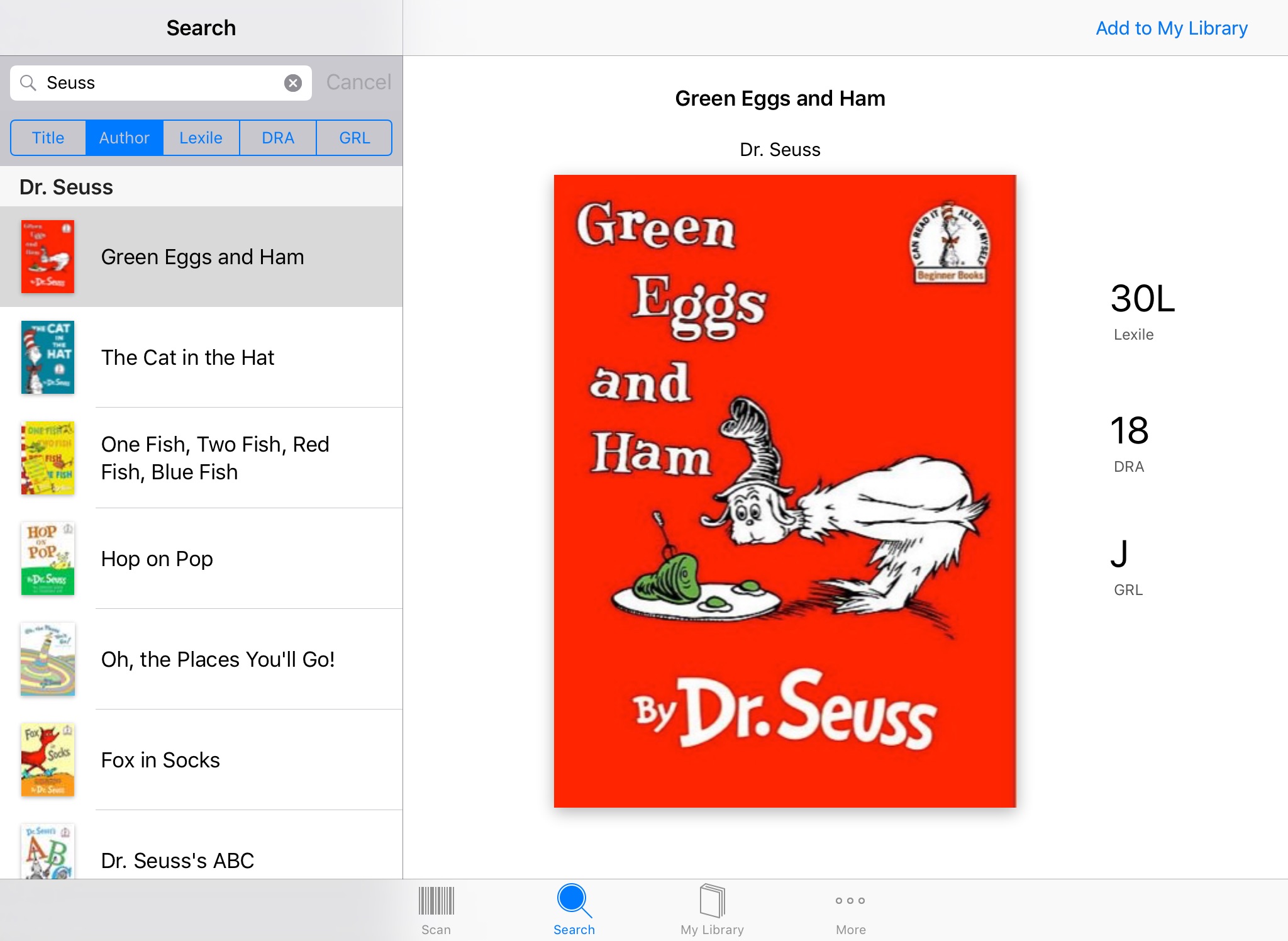Select One Fish, Two Fish result
The width and height of the screenshot is (1288, 941).
point(214,458)
